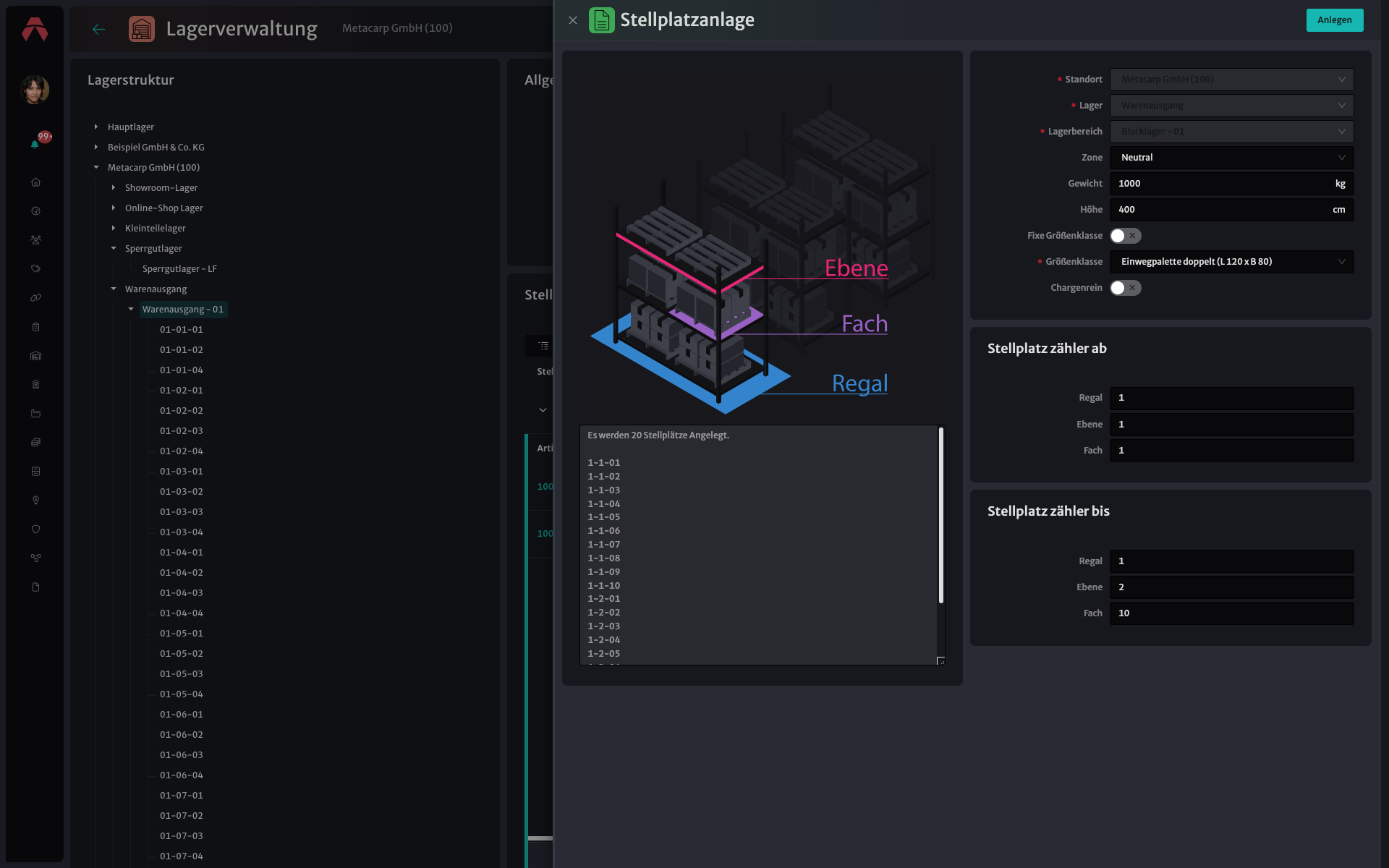Open the warehouse icon in the sidebar

[35, 356]
